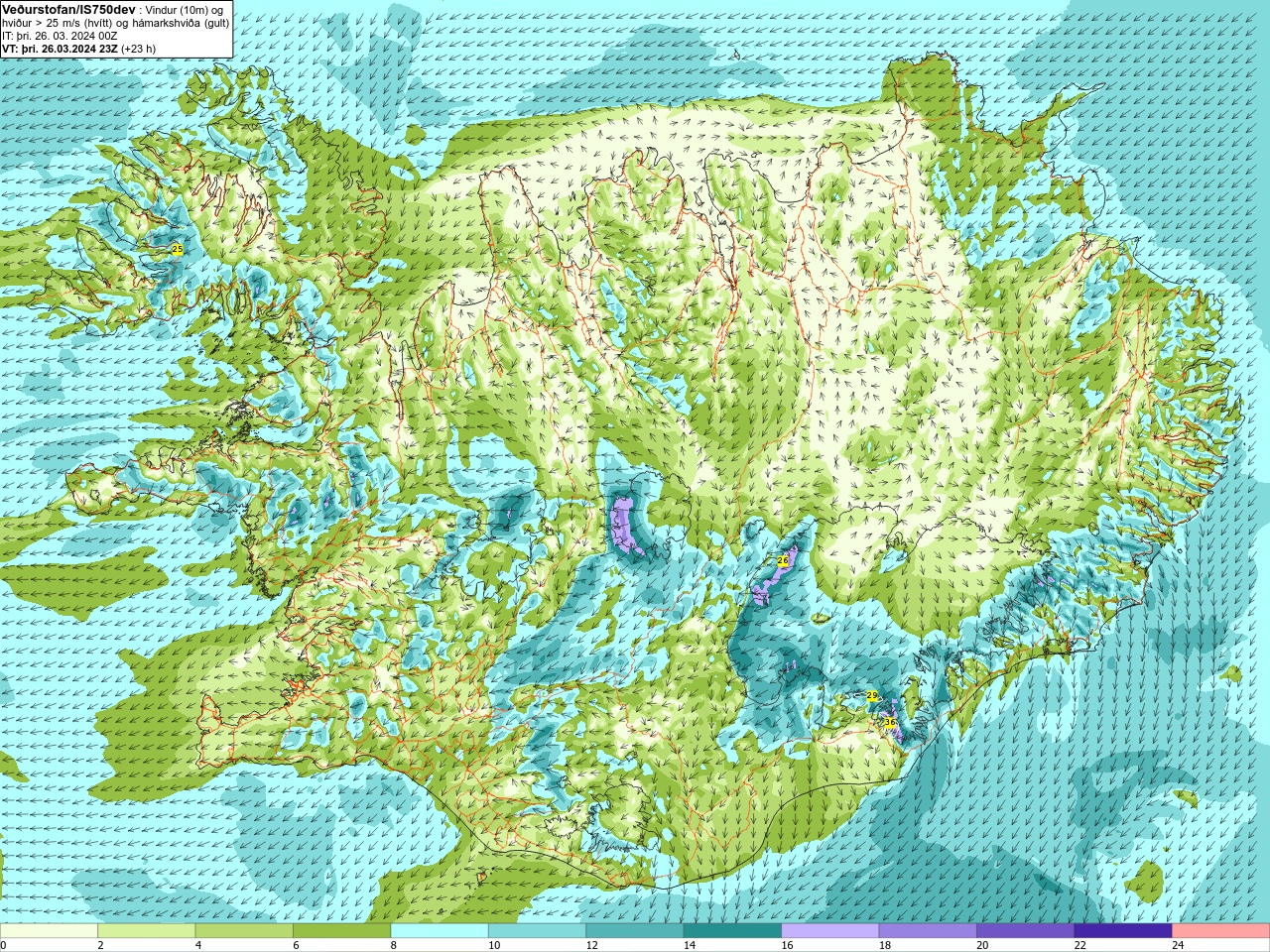The height and width of the screenshot is (952, 1270).
Task: Click the legend scale number 22
Action: 1080,945
